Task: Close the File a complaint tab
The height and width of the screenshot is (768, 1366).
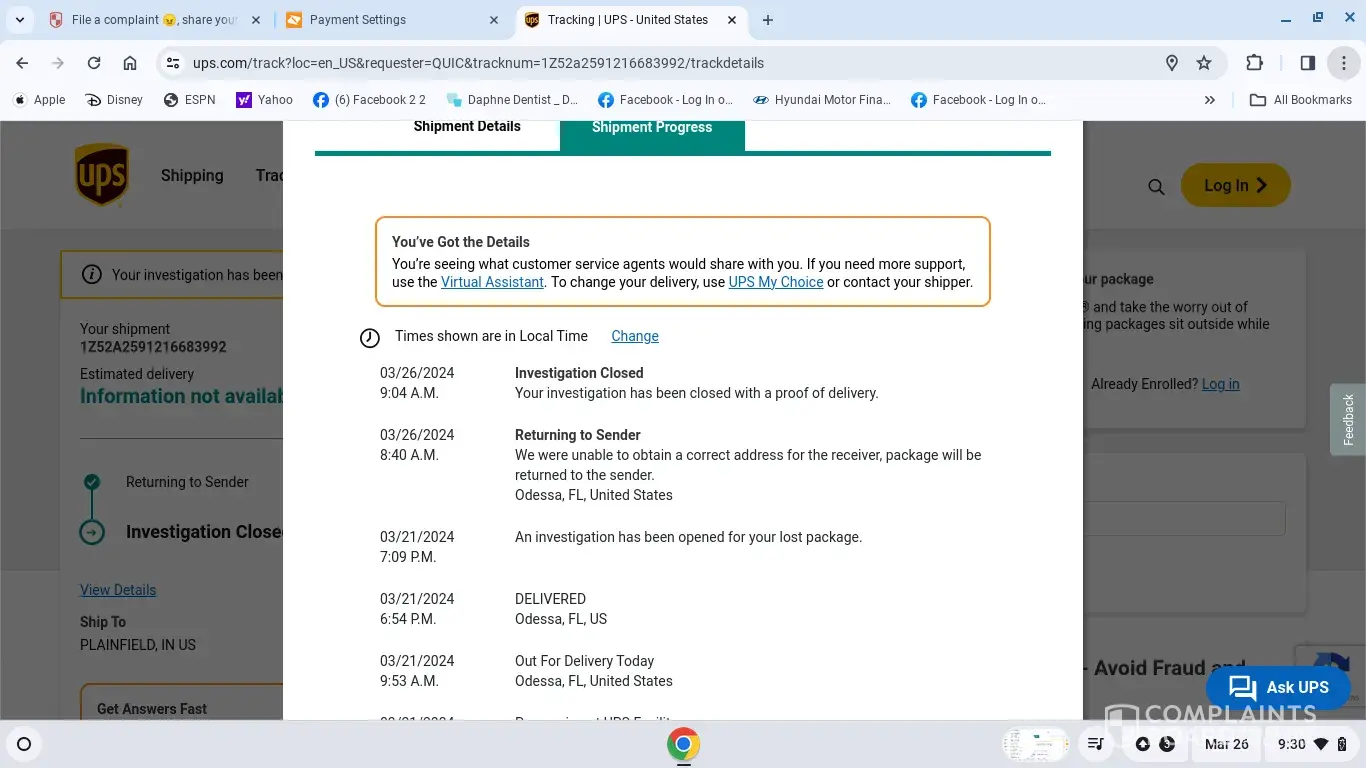Action: 256,20
